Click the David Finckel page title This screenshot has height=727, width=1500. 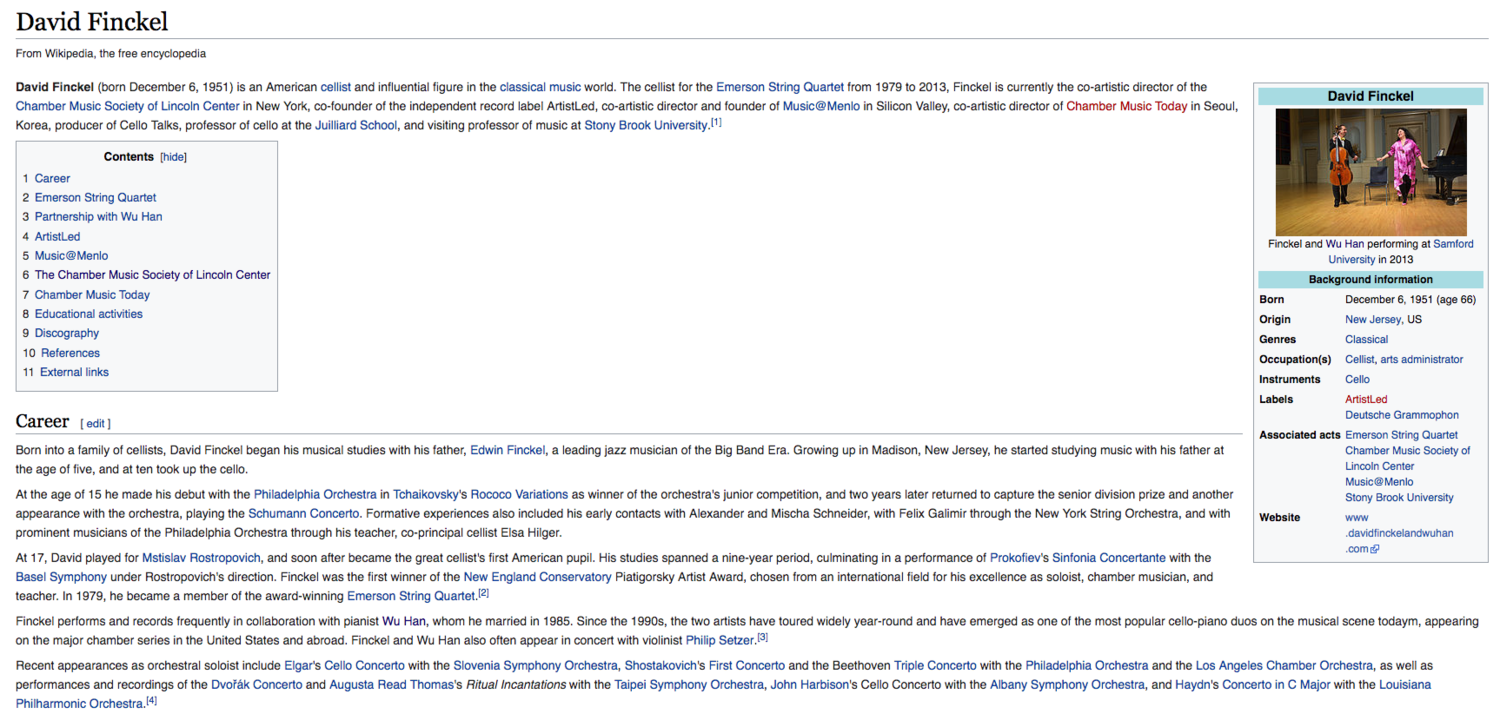pos(92,21)
